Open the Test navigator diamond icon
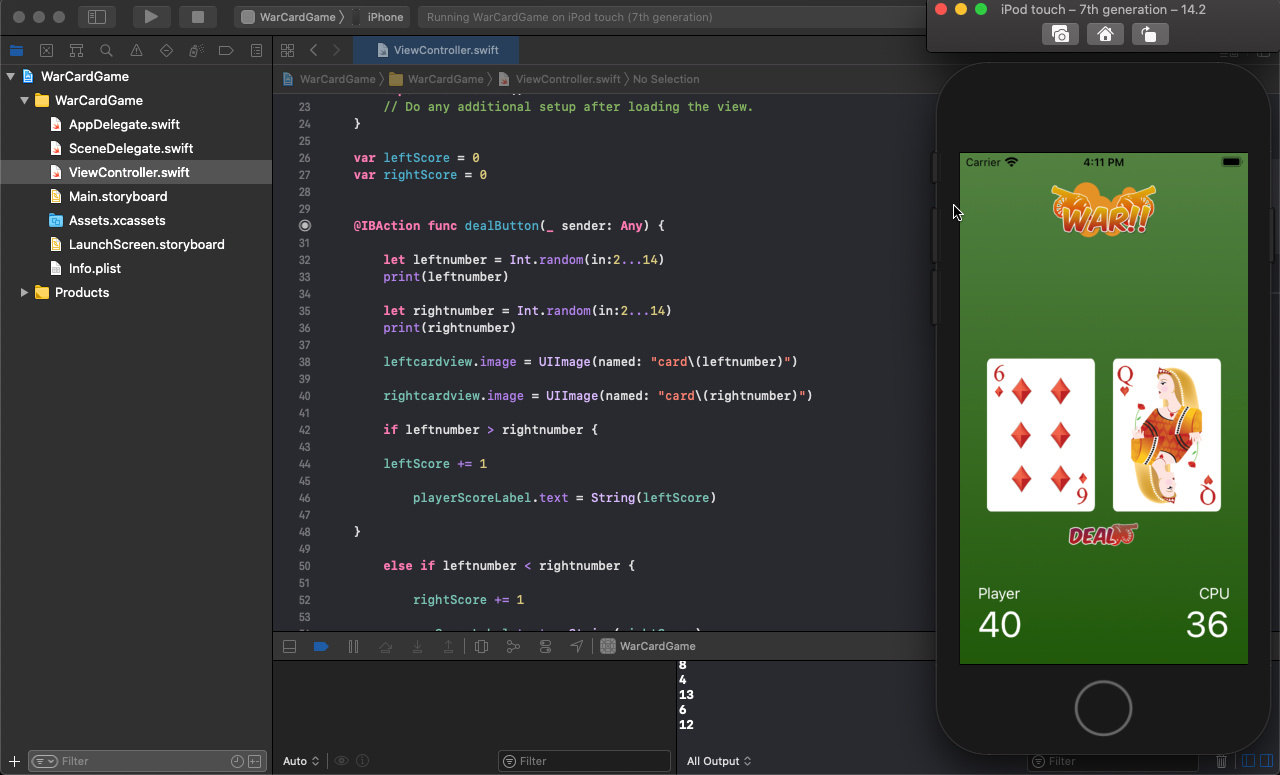1280x775 pixels. point(166,50)
